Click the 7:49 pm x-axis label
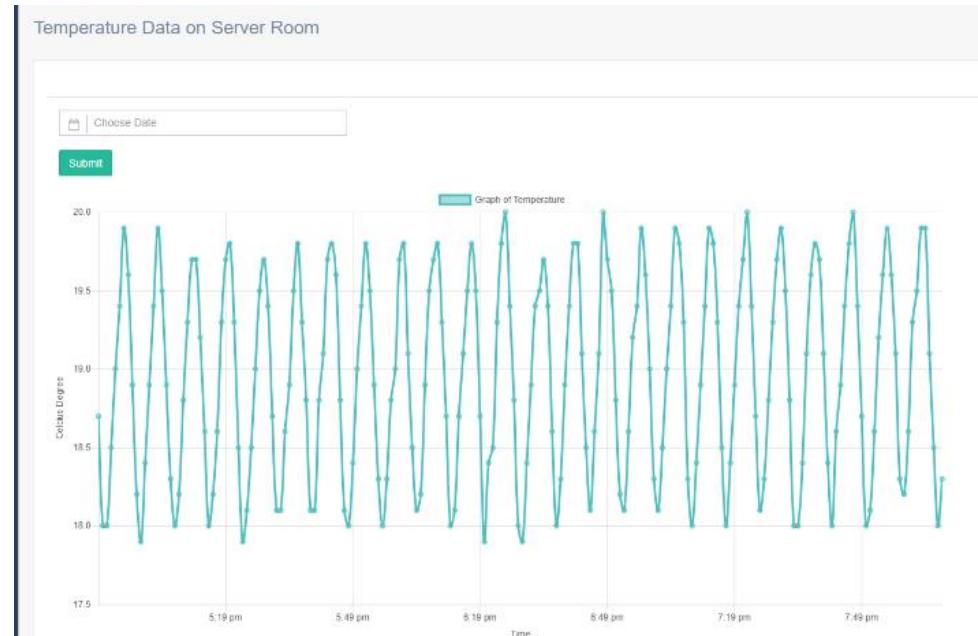Viewport: 978px width, 636px height. pyautogui.click(x=861, y=617)
